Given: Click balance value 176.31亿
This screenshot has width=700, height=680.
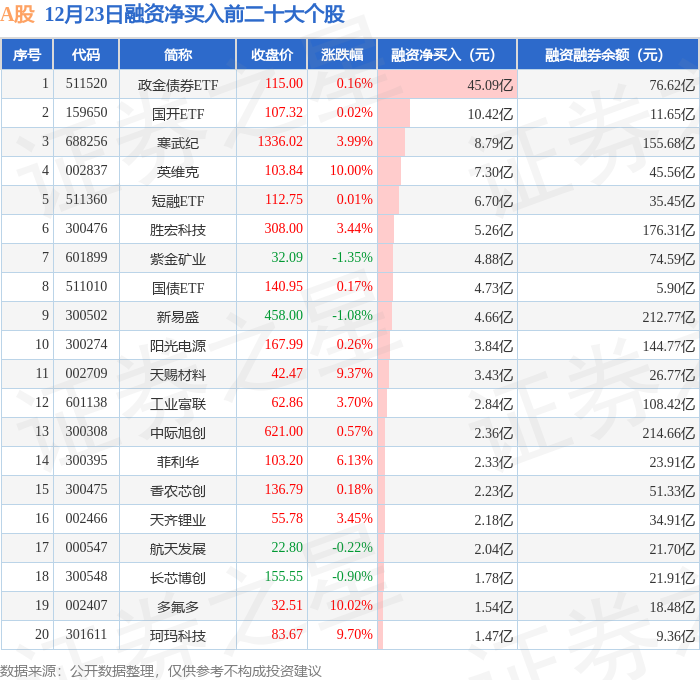Looking at the screenshot, I should [x=669, y=230].
